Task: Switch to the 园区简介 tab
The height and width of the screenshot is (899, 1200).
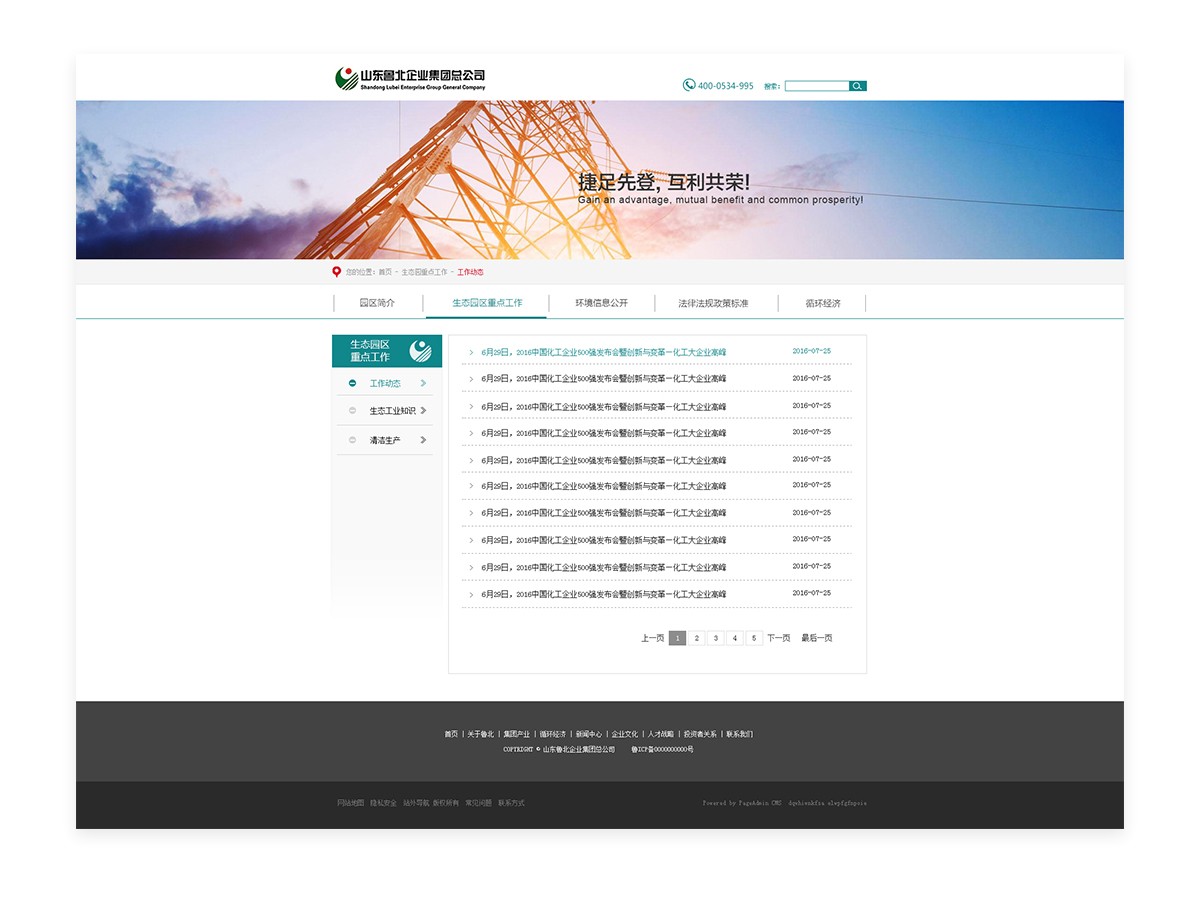Action: (x=377, y=303)
